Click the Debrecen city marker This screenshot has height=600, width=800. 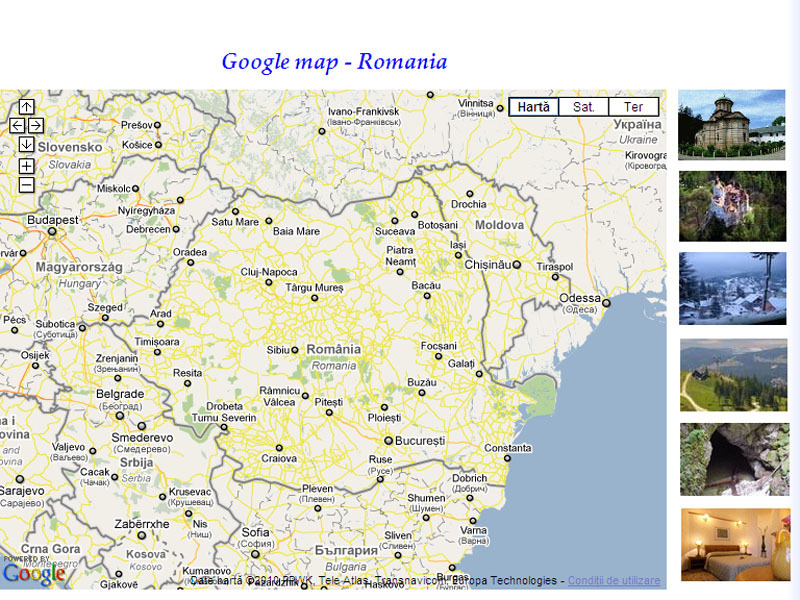point(176,229)
